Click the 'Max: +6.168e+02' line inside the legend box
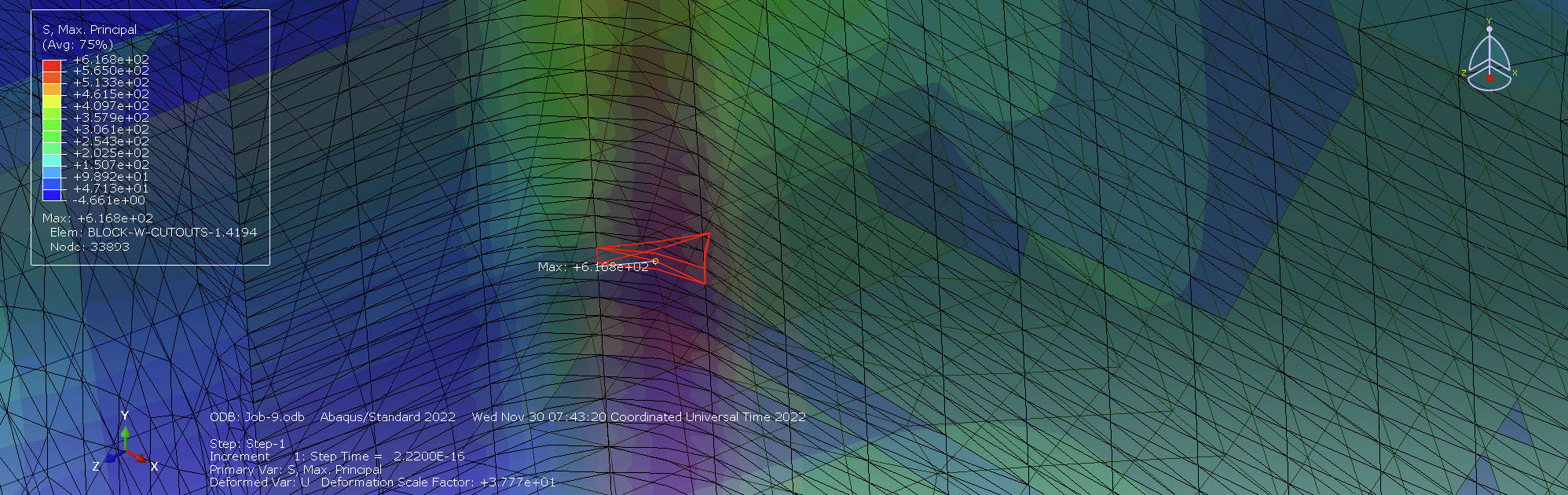The width and height of the screenshot is (1568, 495). 97,218
